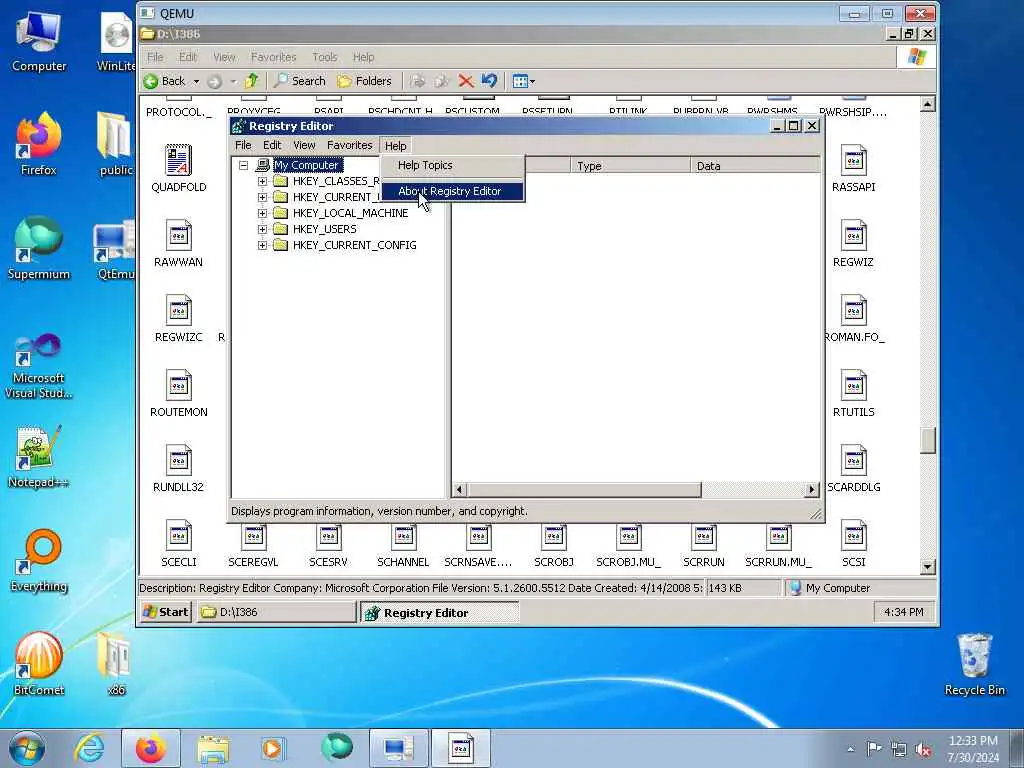This screenshot has width=1024, height=768.
Task: Click Registry Editor taskbar button in QEMU
Action: (x=440, y=613)
